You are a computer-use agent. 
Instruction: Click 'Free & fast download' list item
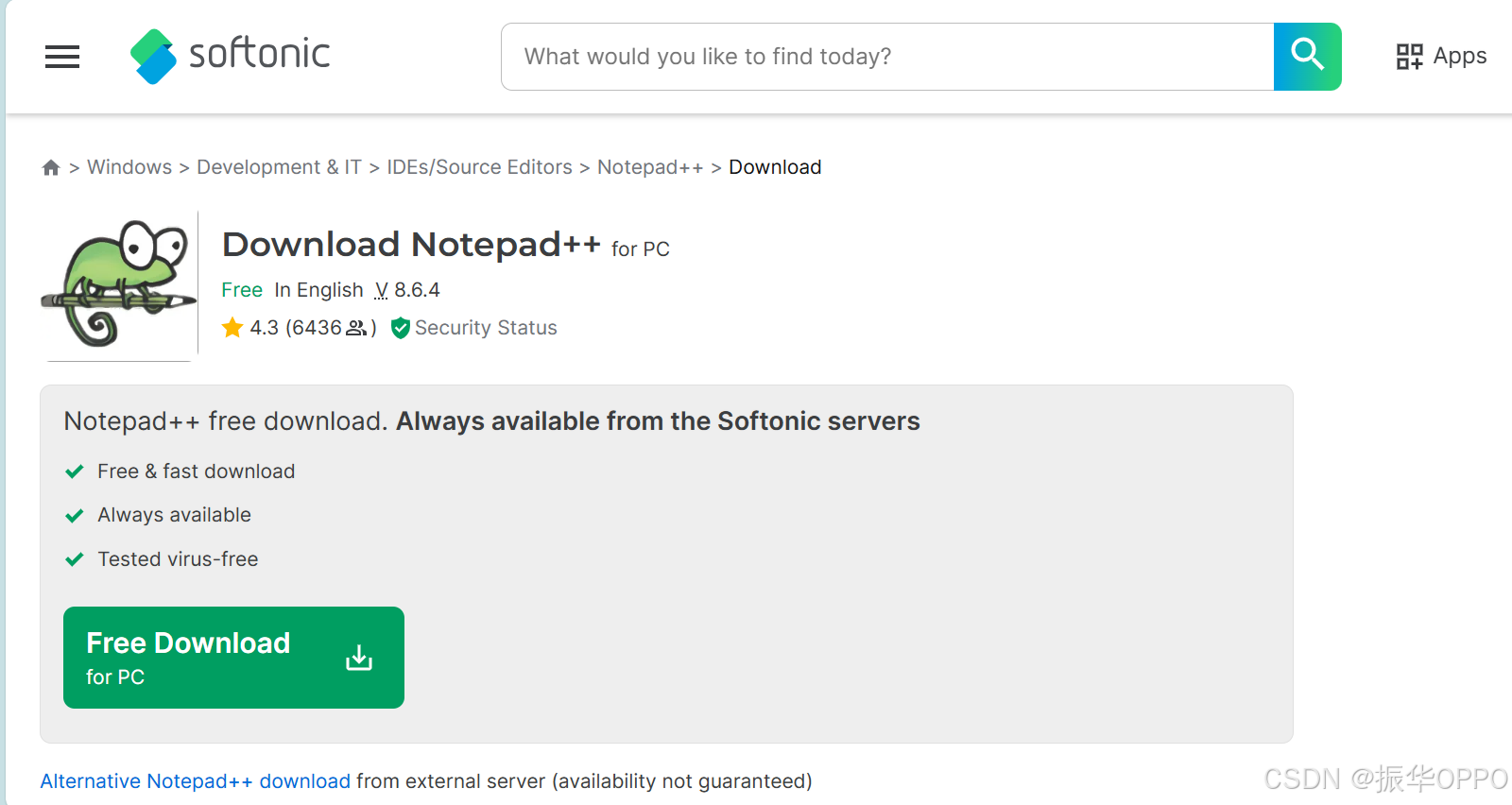coord(196,471)
